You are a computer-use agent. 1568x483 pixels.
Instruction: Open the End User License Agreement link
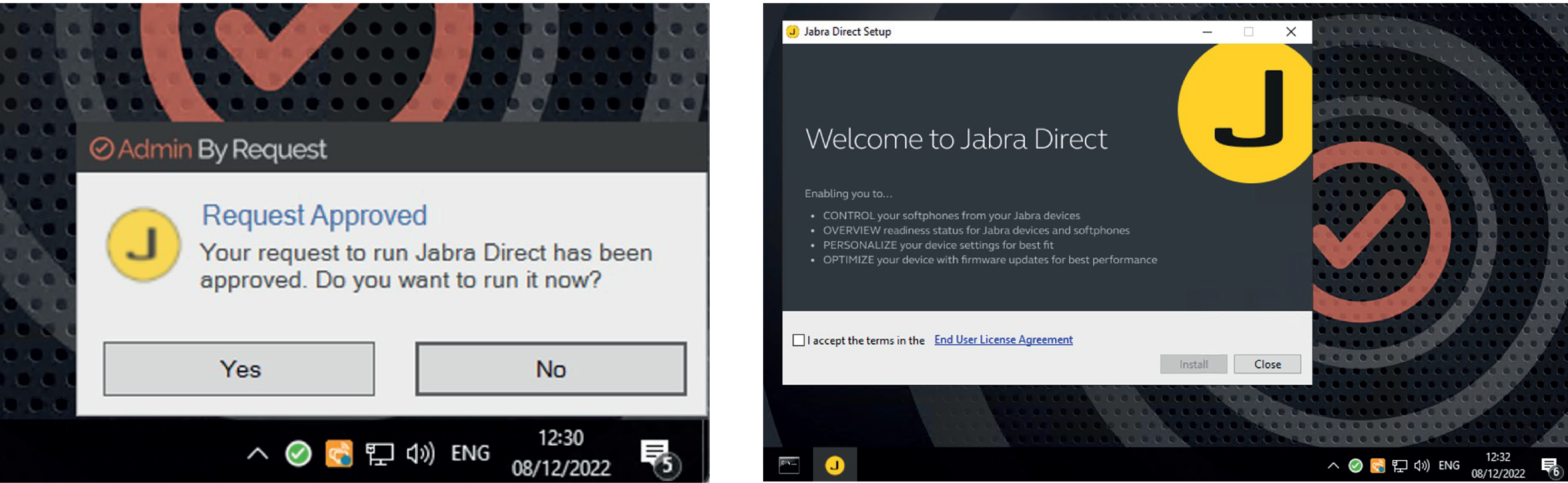pyautogui.click(x=1003, y=340)
